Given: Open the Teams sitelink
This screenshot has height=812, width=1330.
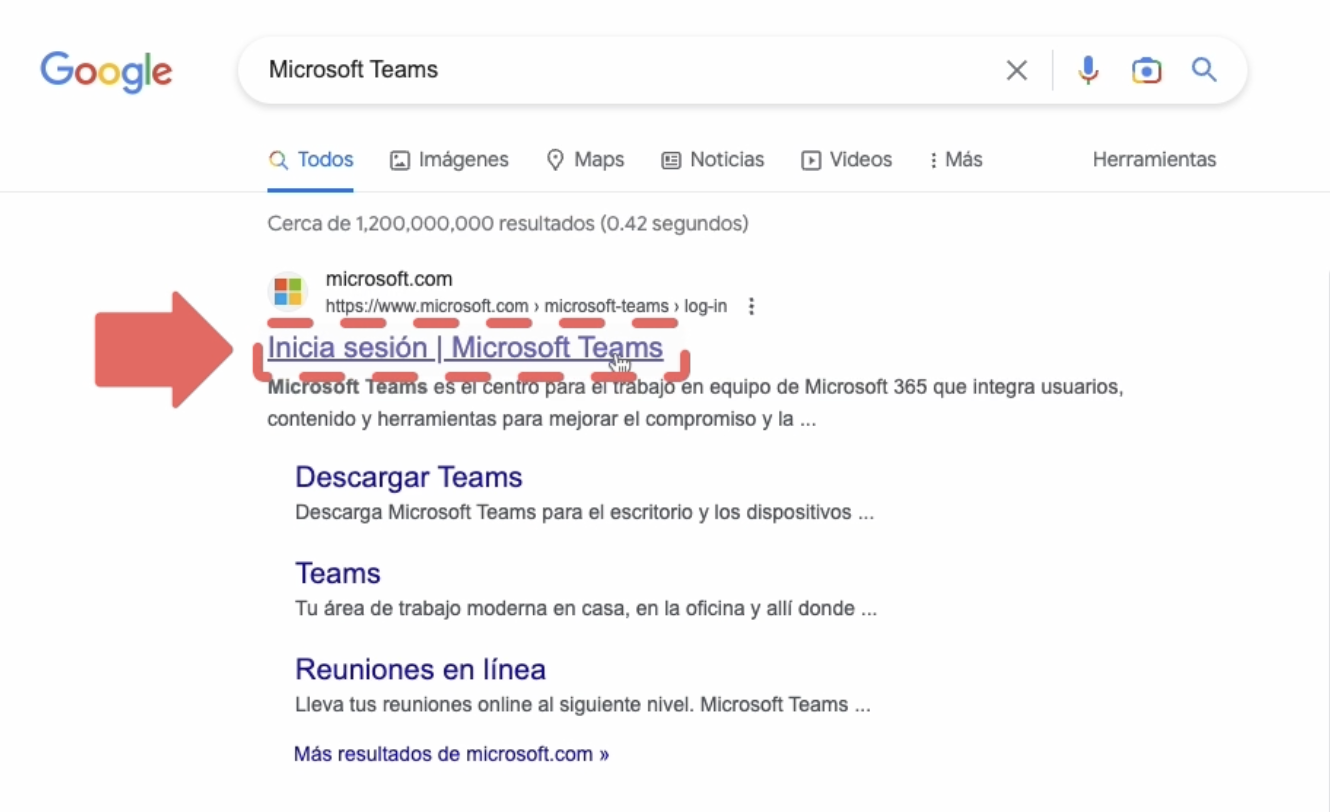Looking at the screenshot, I should 338,573.
